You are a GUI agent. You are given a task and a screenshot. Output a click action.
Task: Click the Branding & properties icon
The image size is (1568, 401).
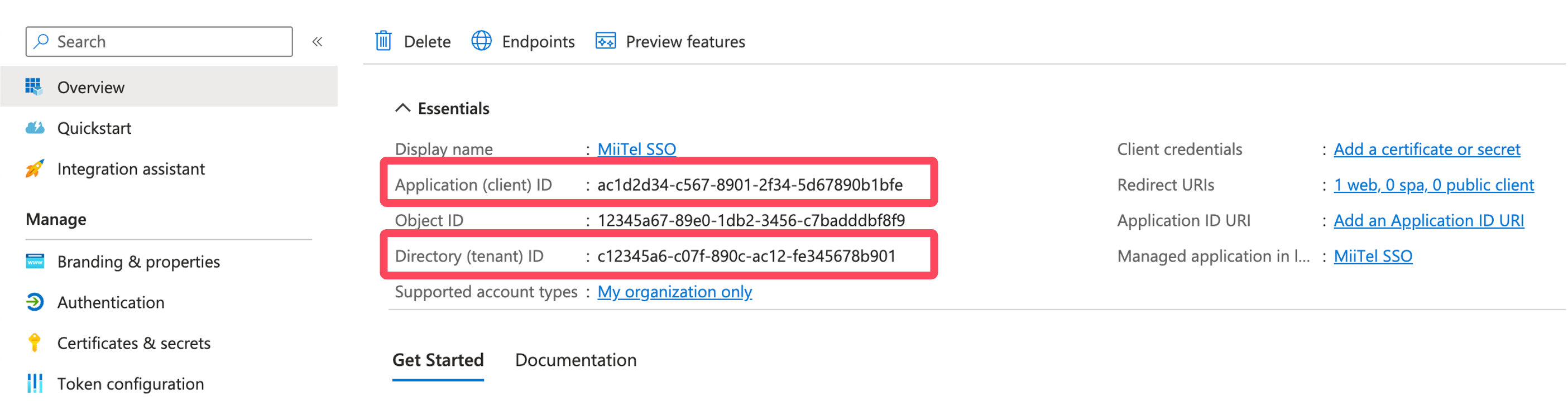point(35,262)
